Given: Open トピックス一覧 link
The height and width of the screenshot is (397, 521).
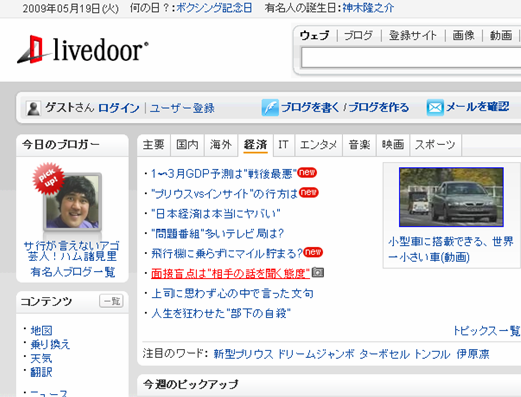Looking at the screenshot, I should [487, 331].
